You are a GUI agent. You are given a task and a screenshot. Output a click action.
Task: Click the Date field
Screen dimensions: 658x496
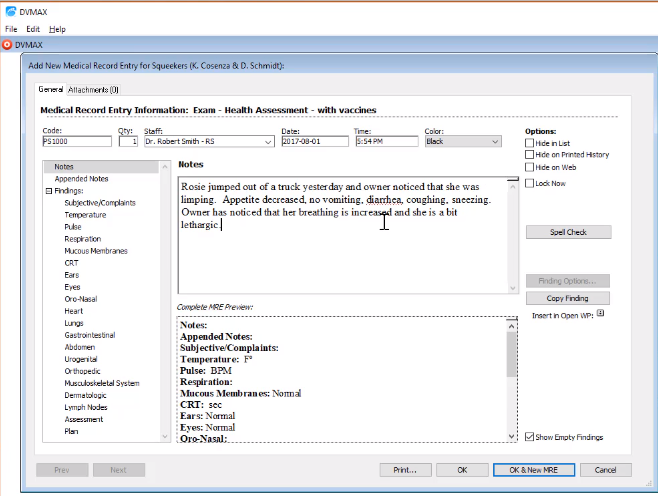click(x=315, y=141)
